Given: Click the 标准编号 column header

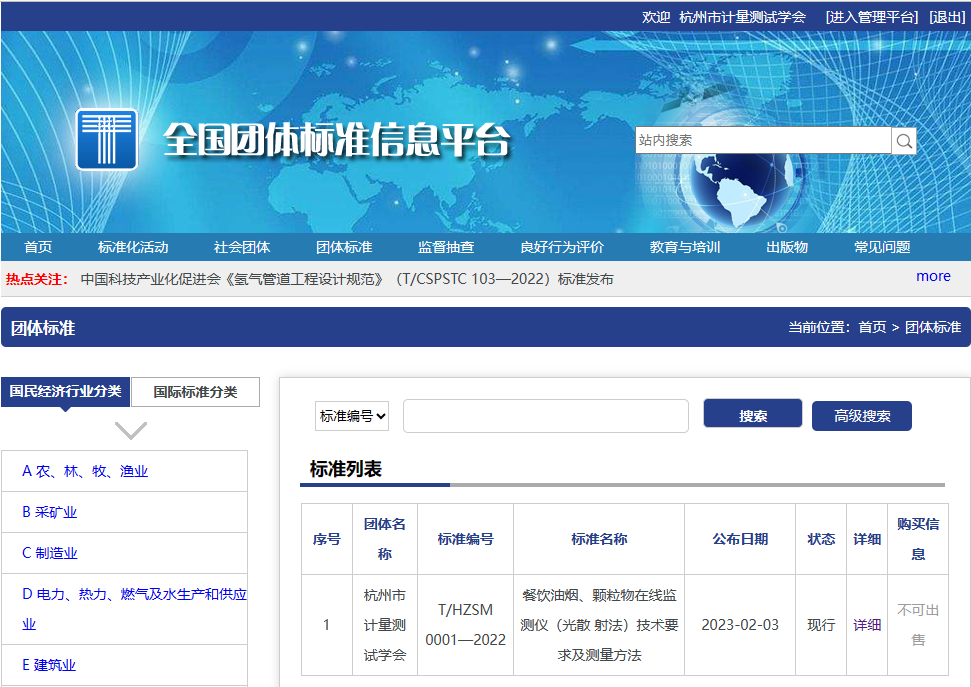Looking at the screenshot, I should coord(466,539).
